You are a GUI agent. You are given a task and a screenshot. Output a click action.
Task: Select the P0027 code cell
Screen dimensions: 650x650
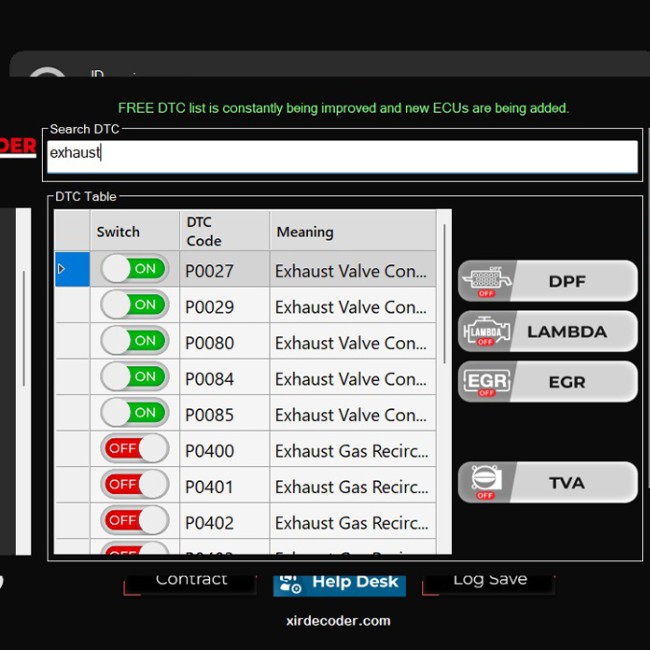pos(224,269)
